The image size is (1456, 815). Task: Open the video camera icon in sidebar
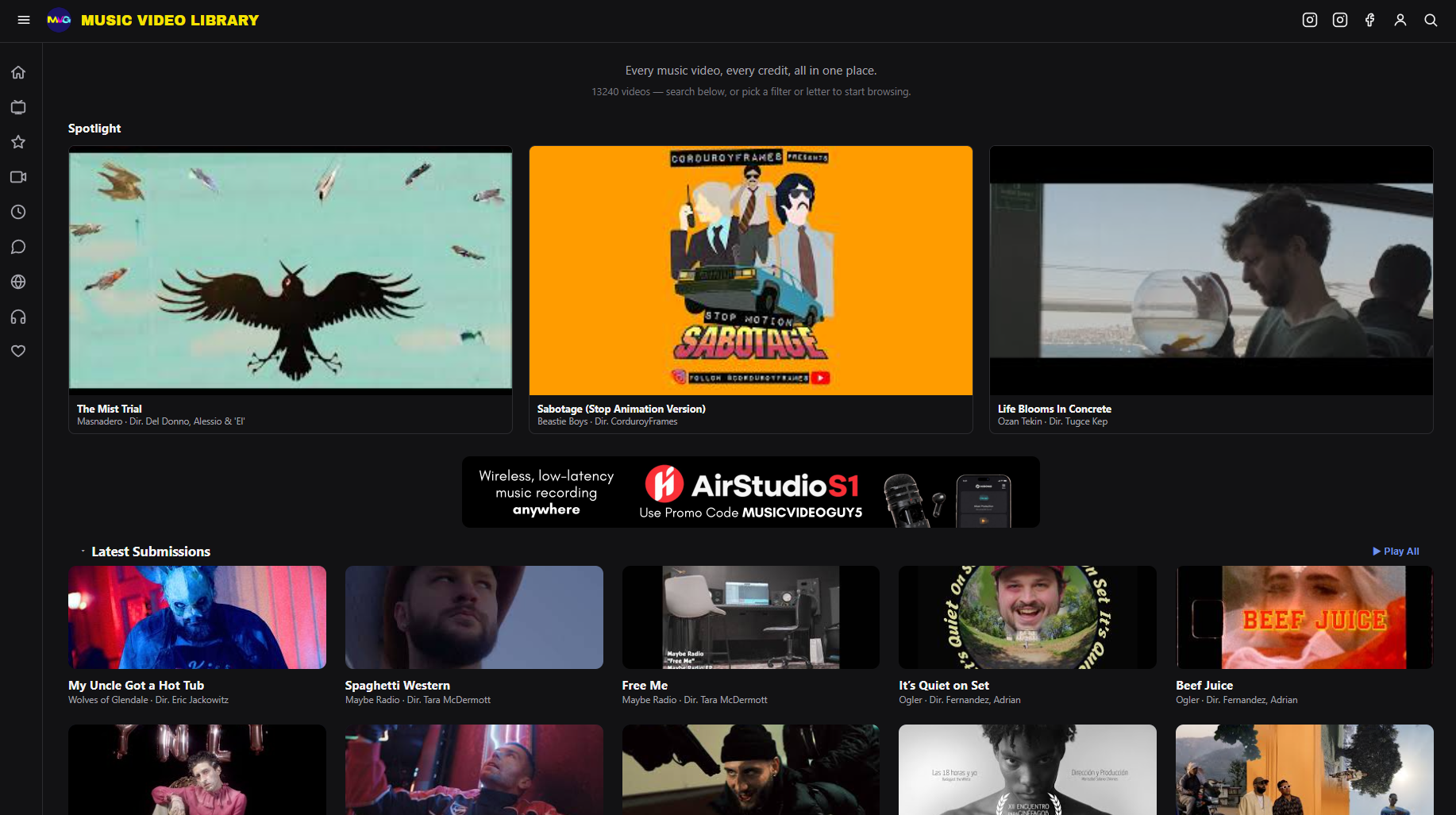coord(18,177)
